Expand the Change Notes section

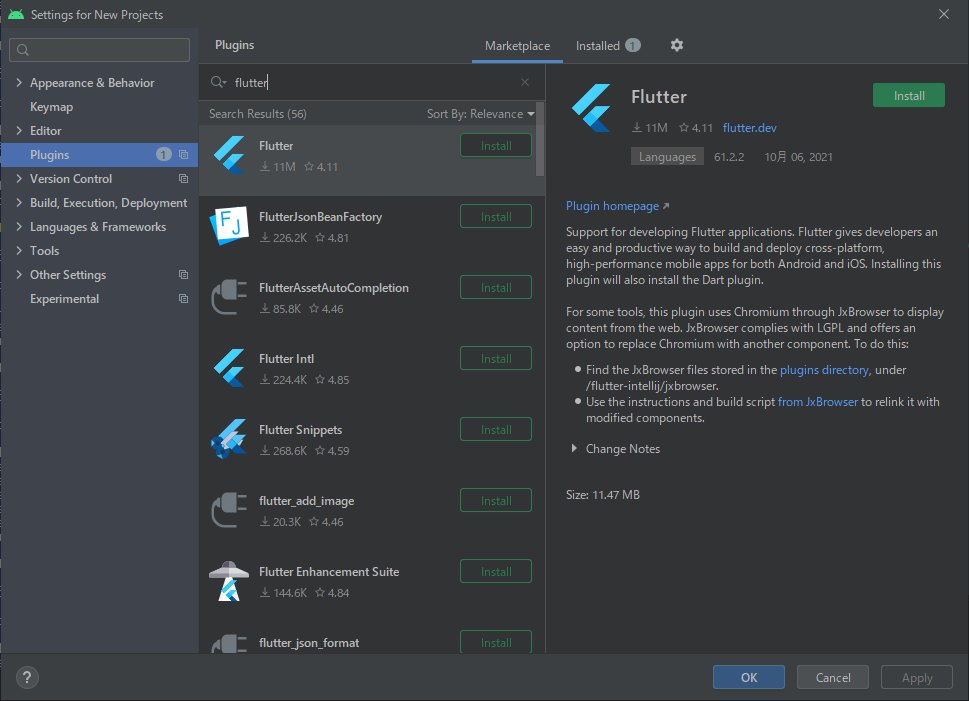tap(574, 448)
